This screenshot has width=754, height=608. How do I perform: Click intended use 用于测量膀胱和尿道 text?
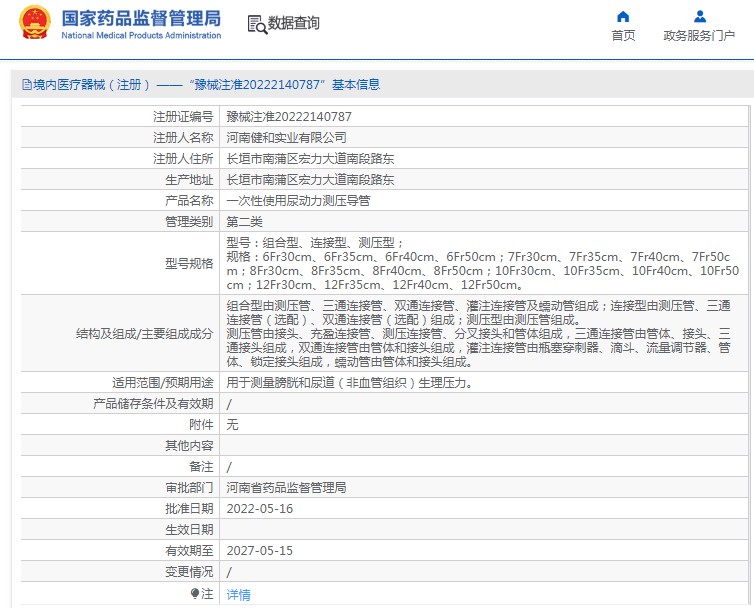click(350, 383)
